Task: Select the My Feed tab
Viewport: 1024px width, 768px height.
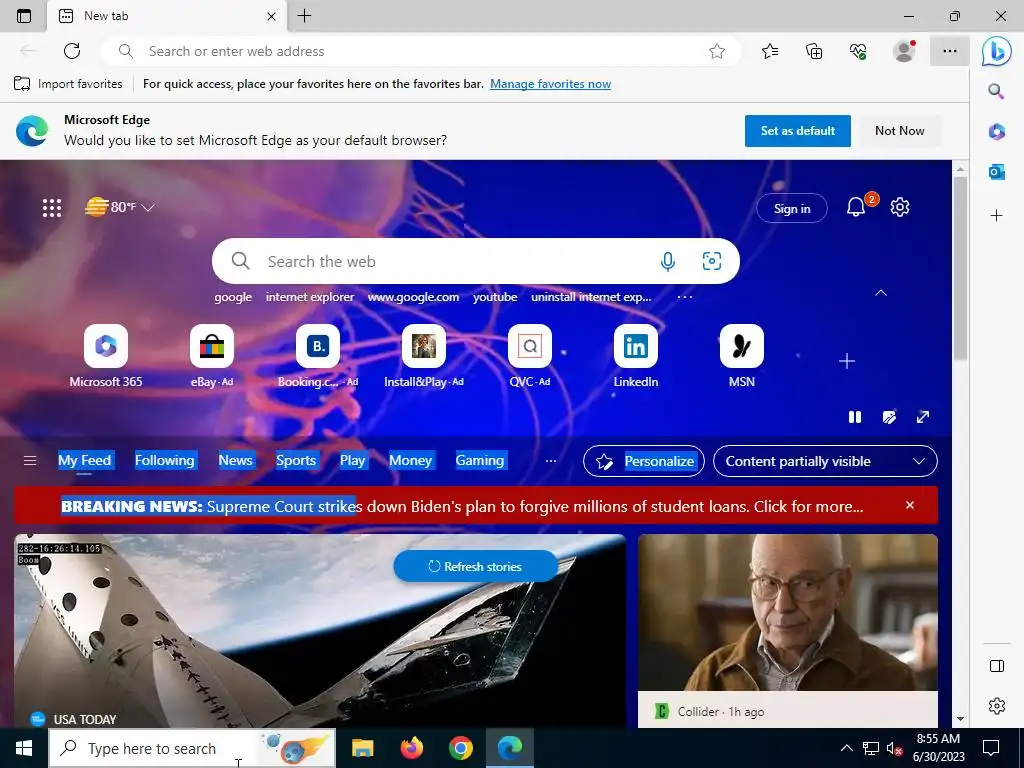Action: click(x=85, y=460)
